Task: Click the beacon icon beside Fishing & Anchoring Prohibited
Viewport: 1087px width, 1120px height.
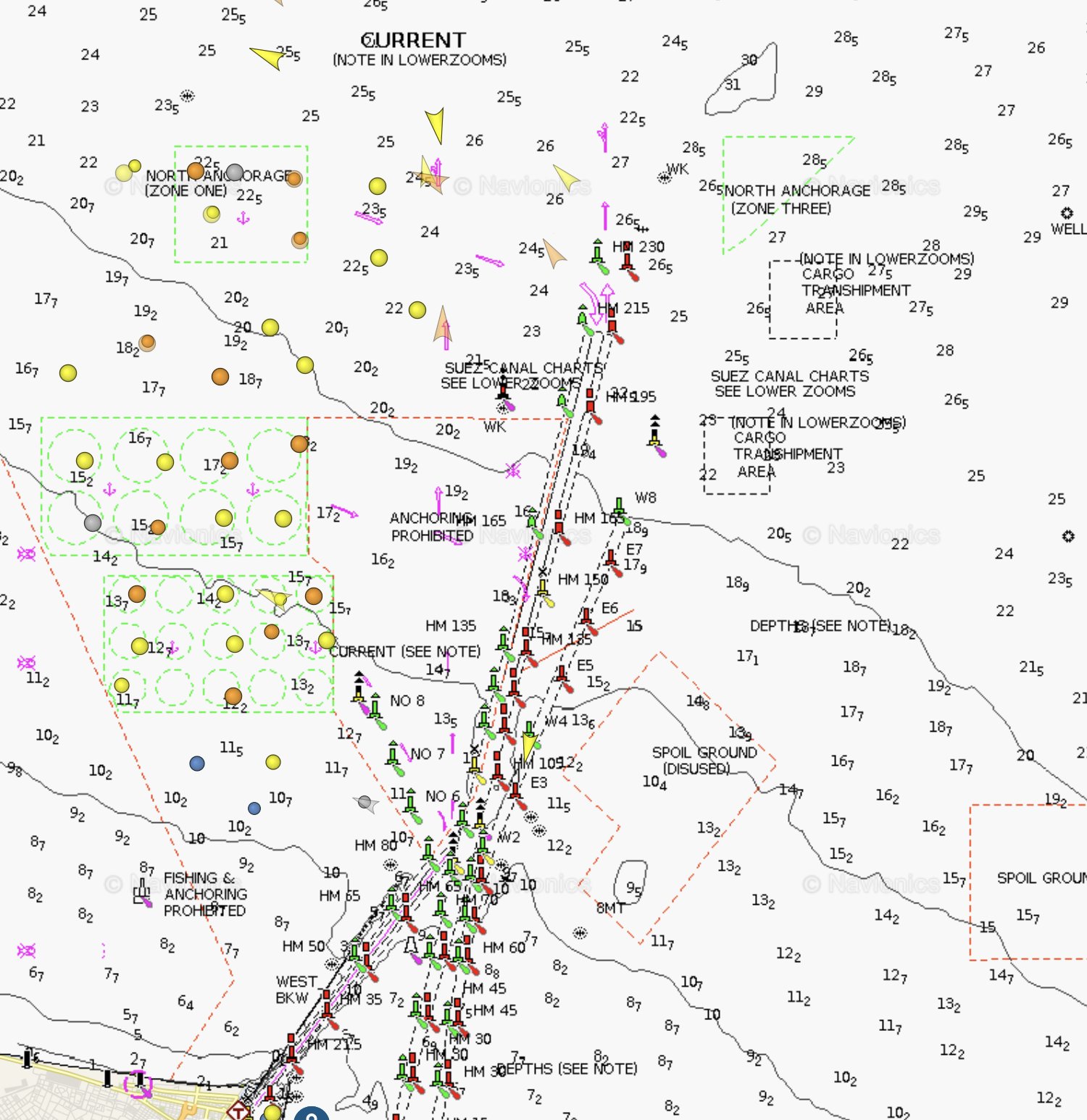Action: point(141,895)
